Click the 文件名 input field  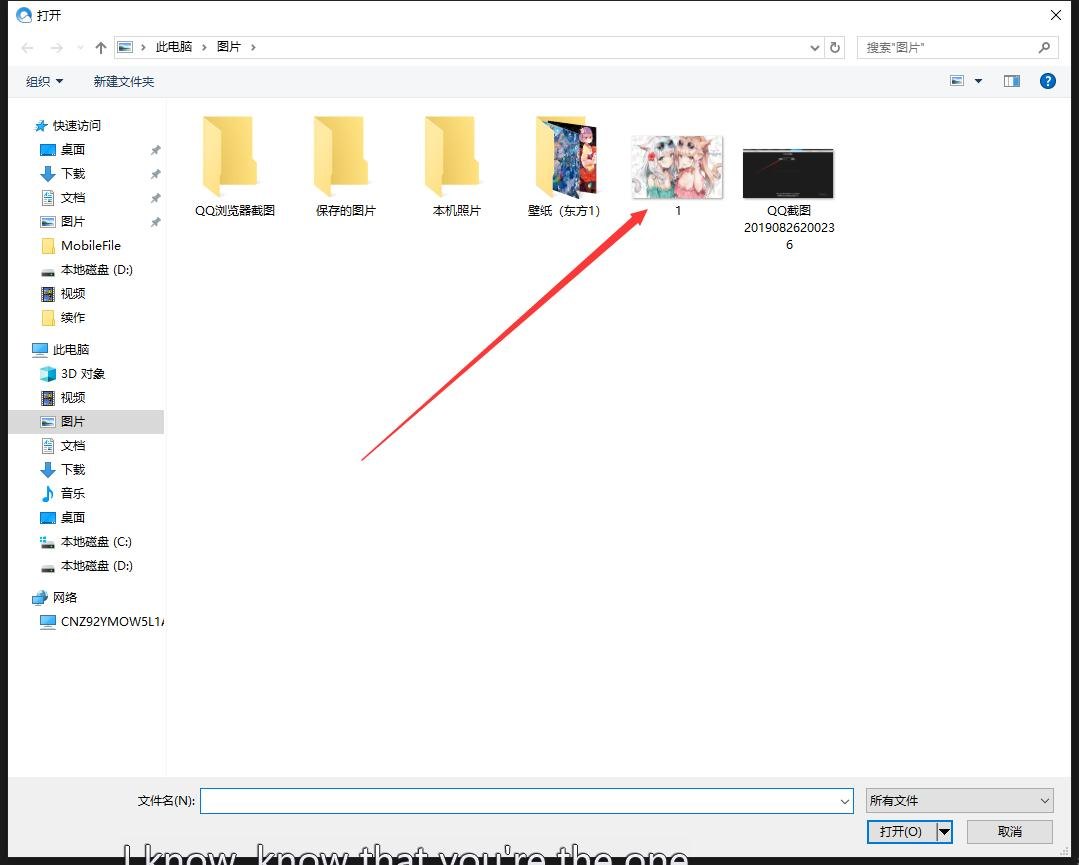[520, 800]
